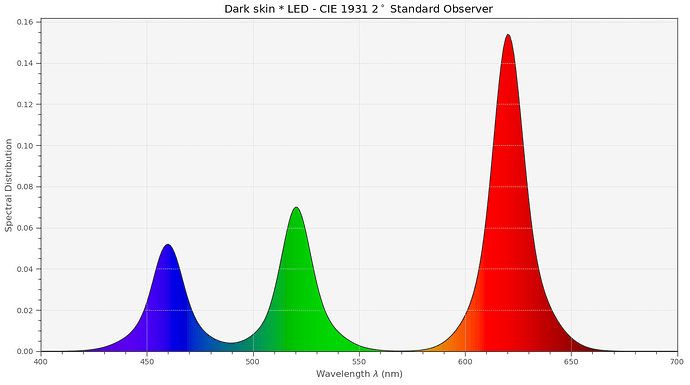Click the 550 tick label on x-axis

point(359,362)
